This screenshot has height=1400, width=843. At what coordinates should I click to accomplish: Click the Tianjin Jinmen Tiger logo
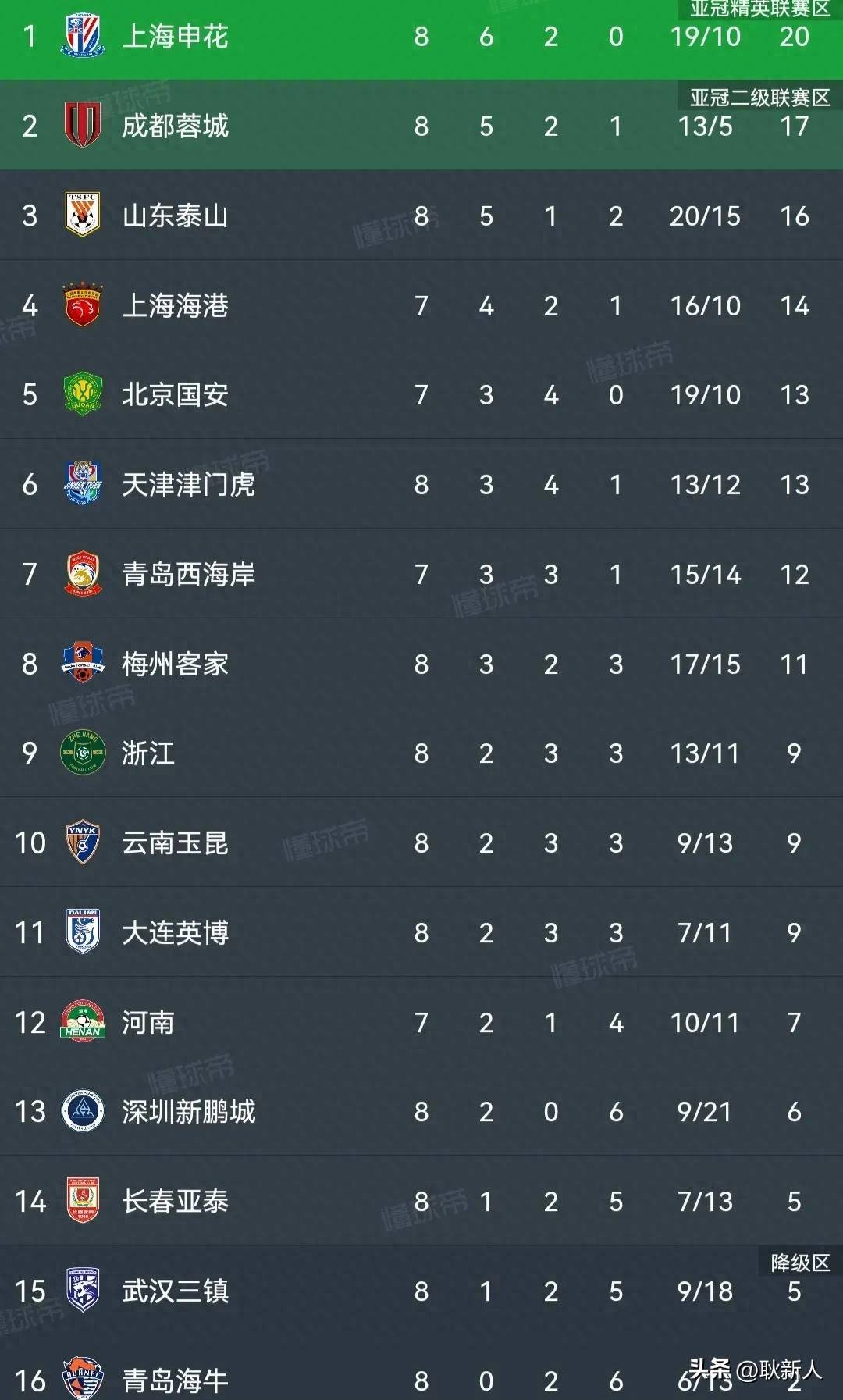(82, 485)
